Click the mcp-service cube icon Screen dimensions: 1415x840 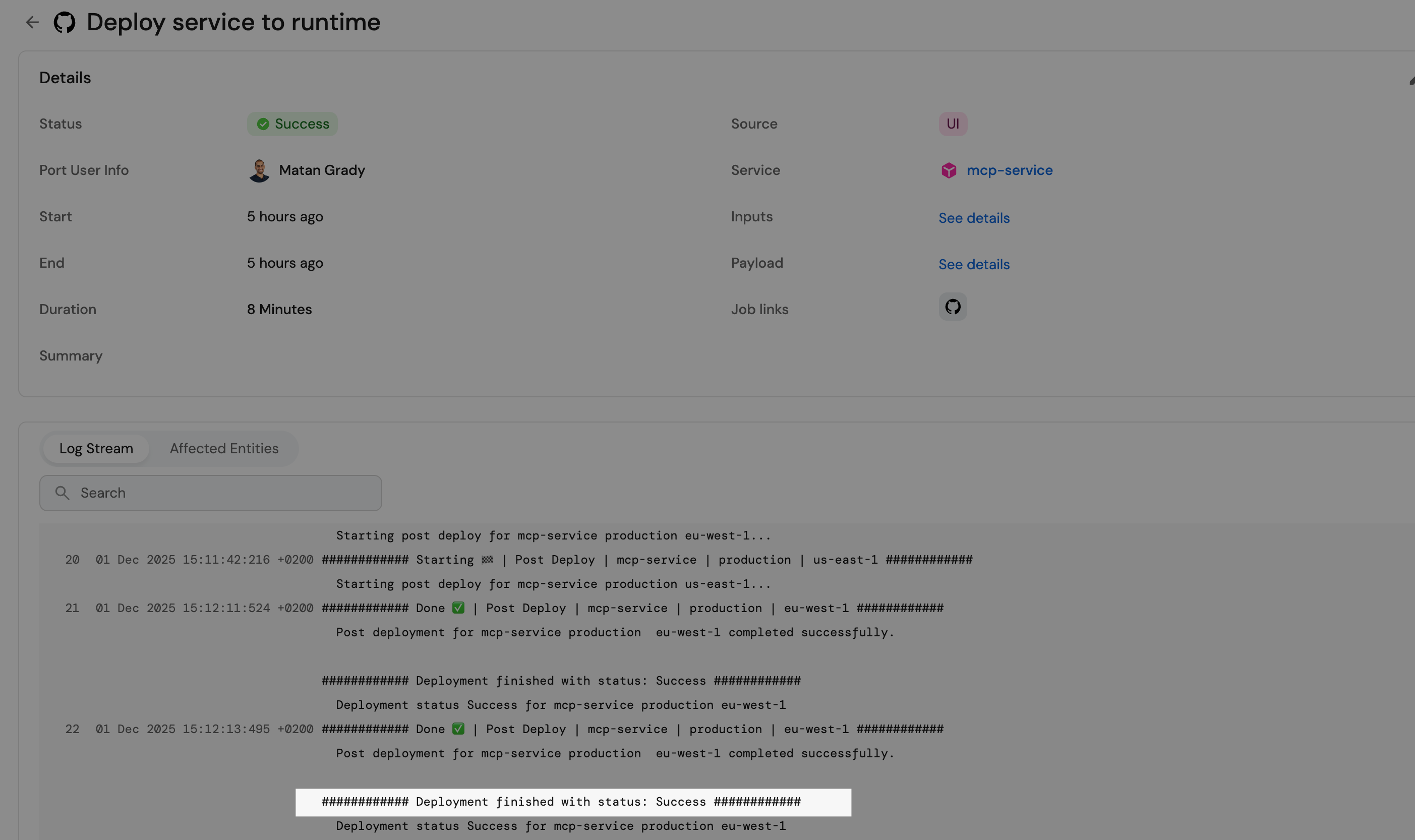click(949, 170)
